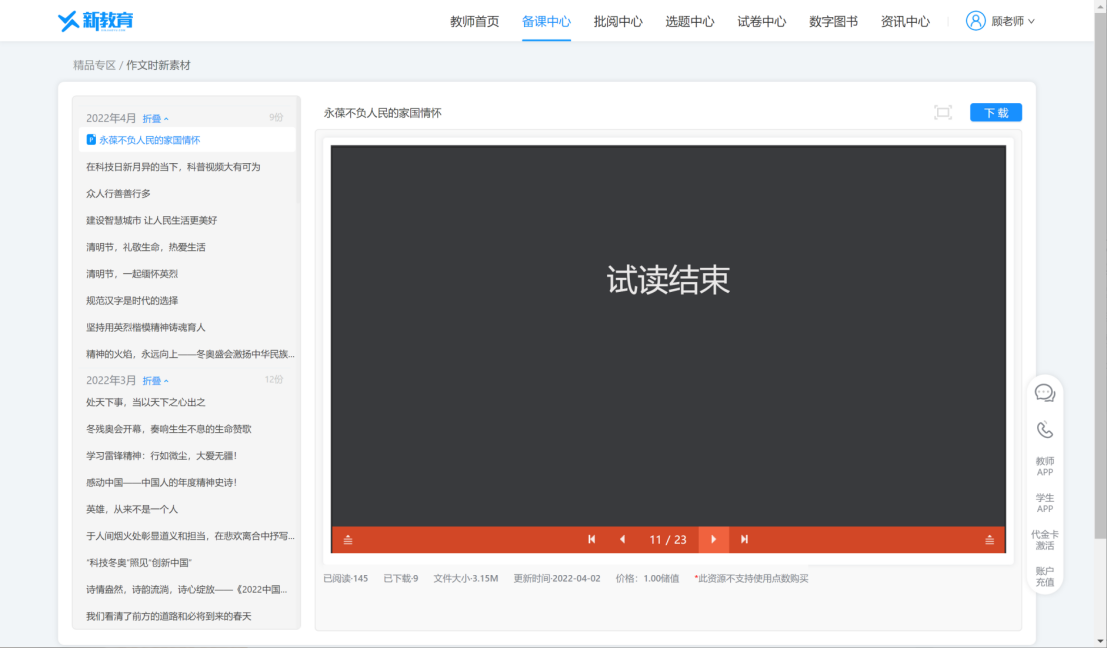Click the document icon beside 永葆不负人民的家国情怀
This screenshot has height=648, width=1108.
click(90, 140)
